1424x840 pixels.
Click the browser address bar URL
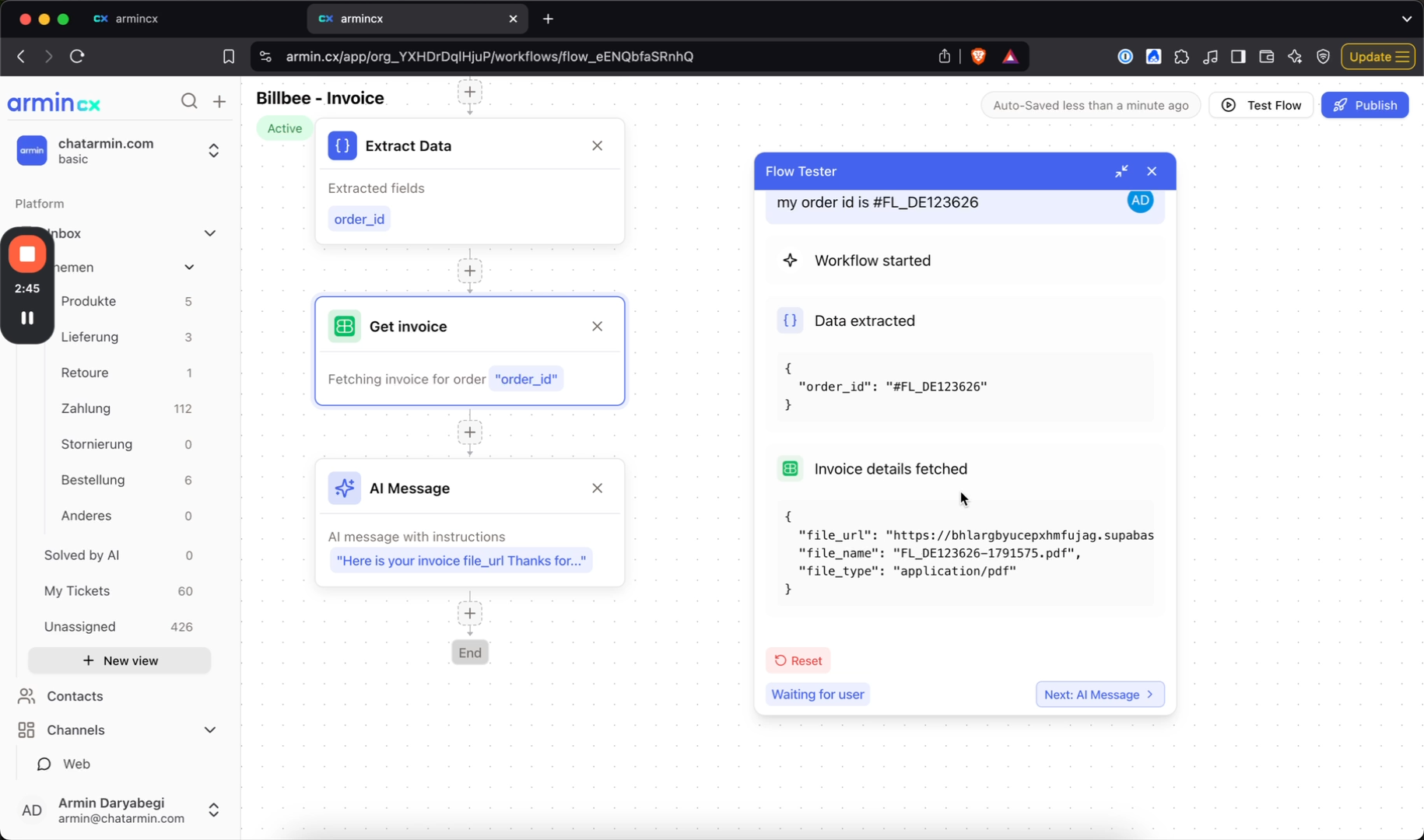pyautogui.click(x=489, y=56)
